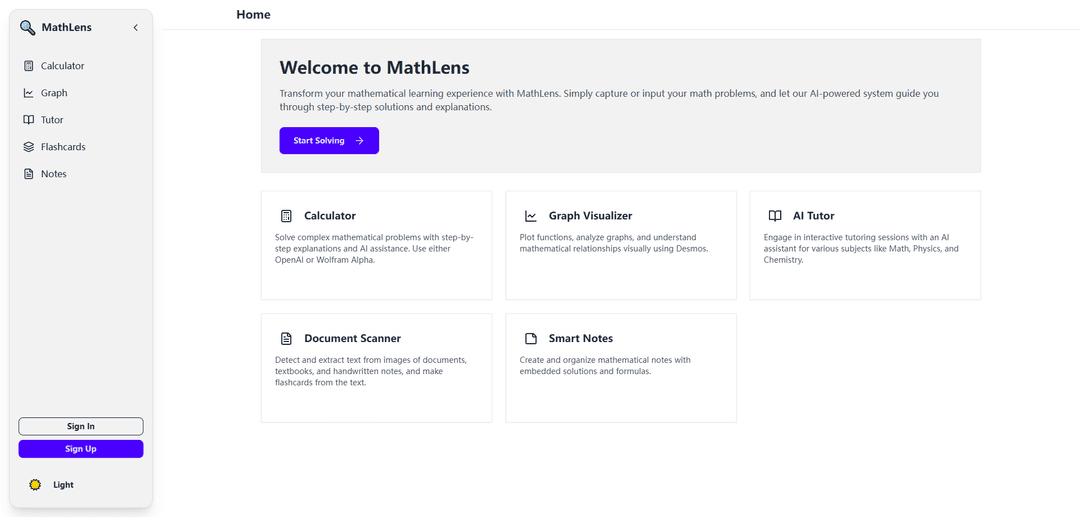Click the Welcome to MathLens heading
The width and height of the screenshot is (1080, 517).
coord(375,67)
